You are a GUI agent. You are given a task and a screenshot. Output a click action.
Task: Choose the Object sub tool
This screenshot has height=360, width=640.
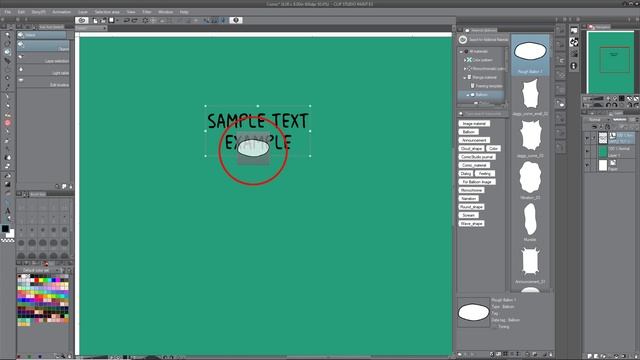coord(43,47)
